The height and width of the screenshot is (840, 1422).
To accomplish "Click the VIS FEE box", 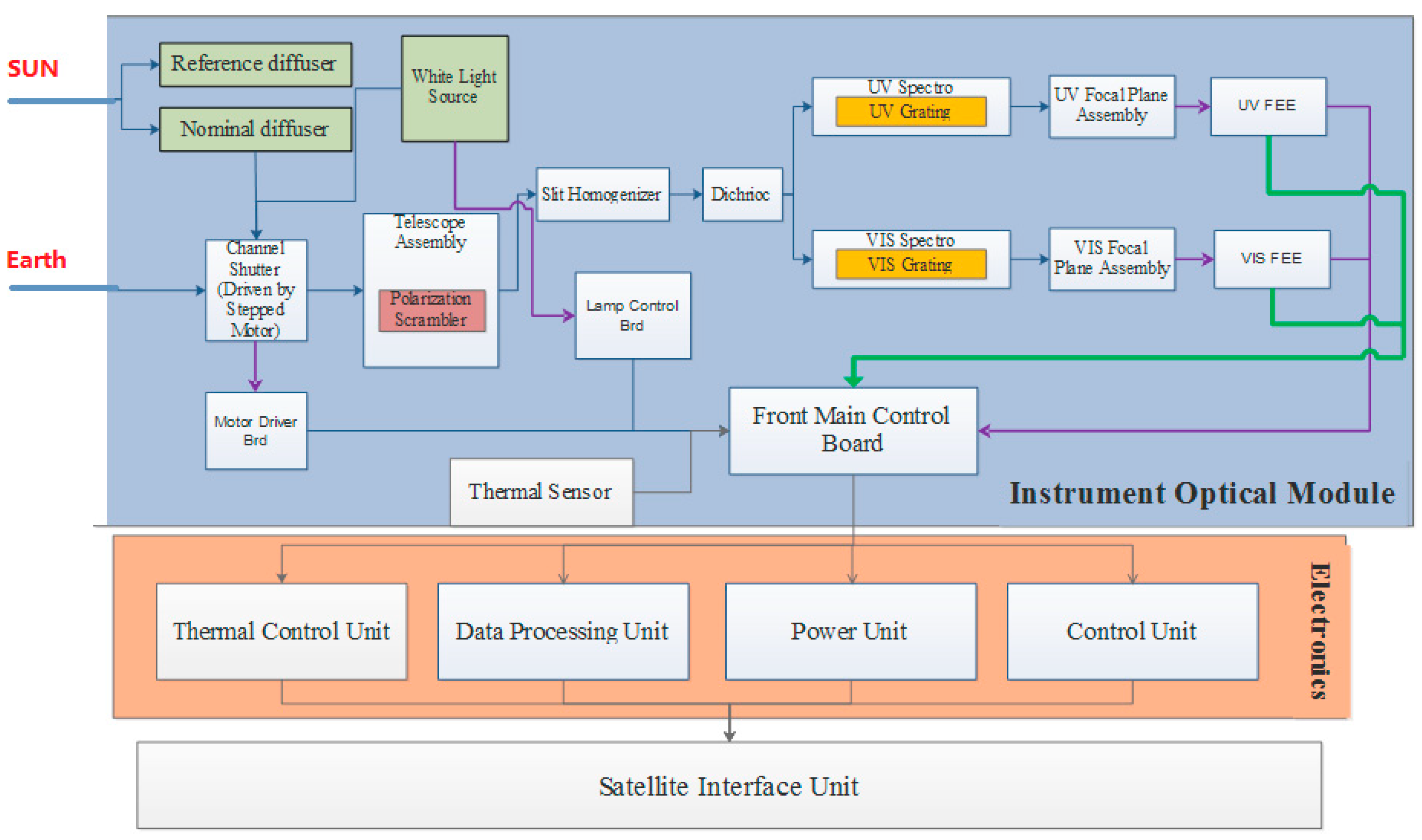I will click(x=1271, y=259).
